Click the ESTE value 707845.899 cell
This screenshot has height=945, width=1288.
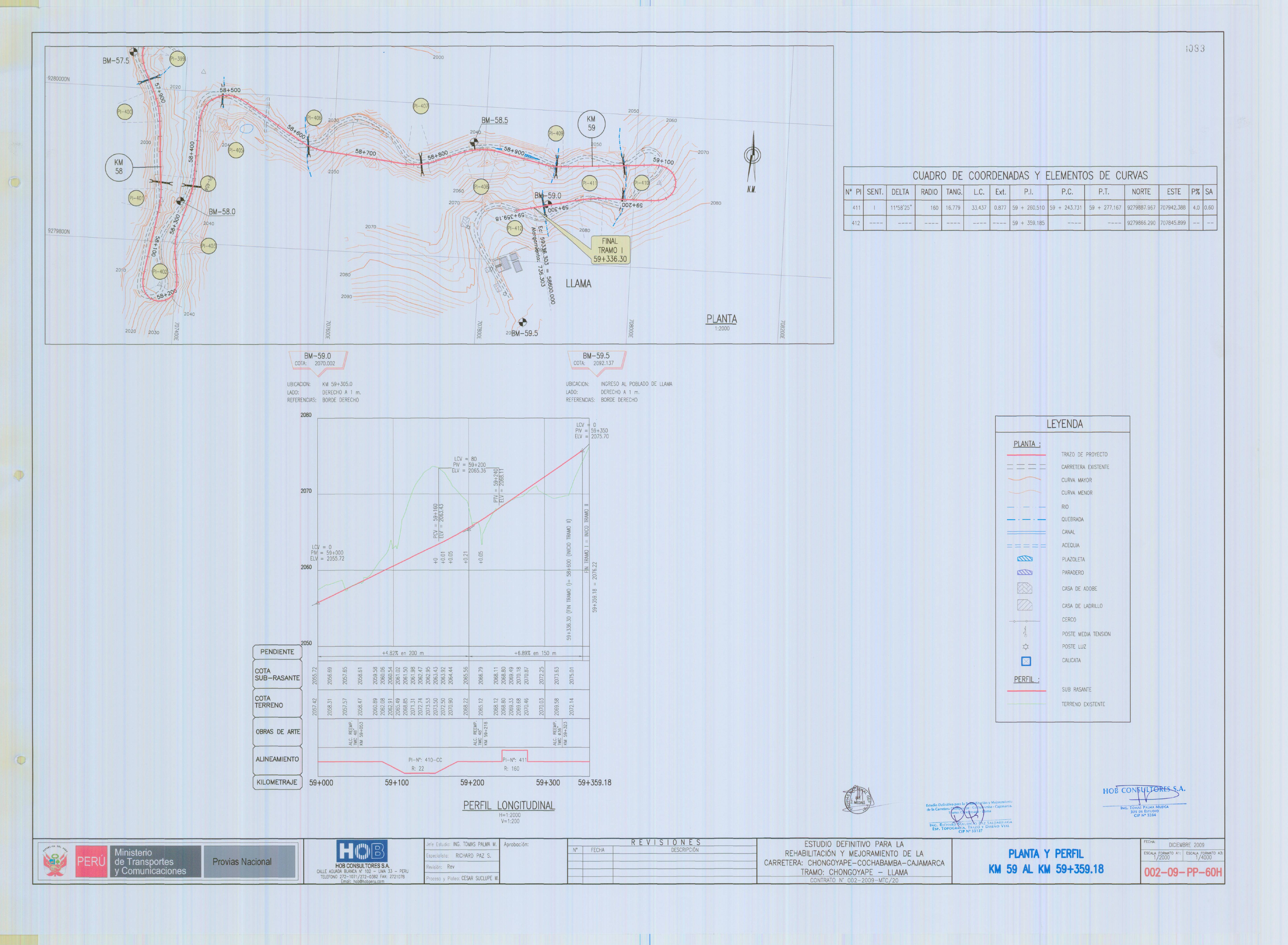click(x=1173, y=223)
